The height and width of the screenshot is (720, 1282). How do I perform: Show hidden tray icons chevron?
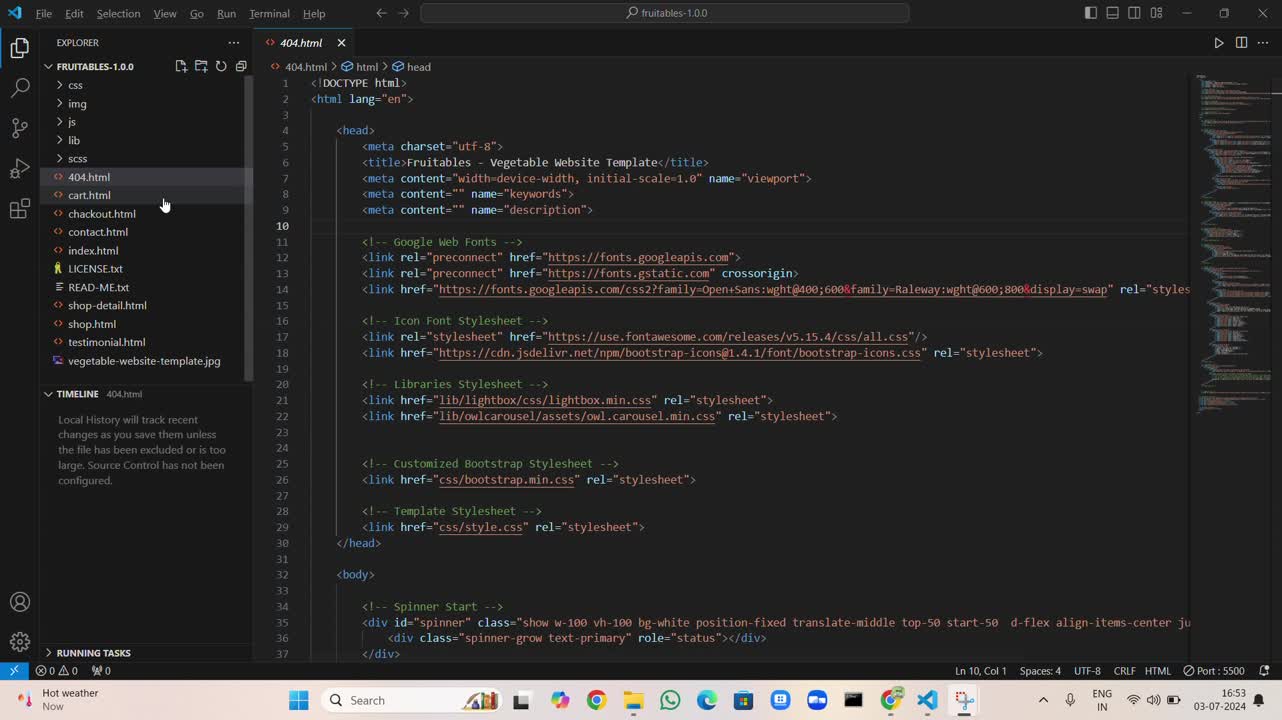click(1043, 700)
